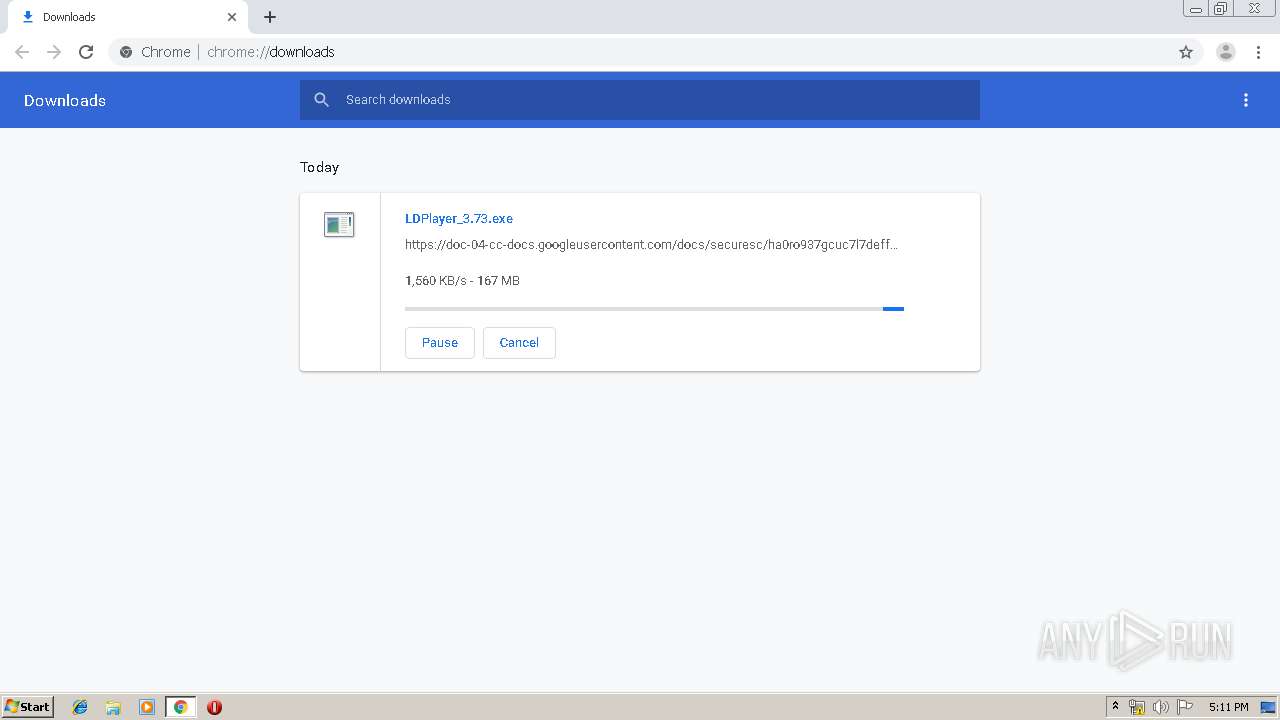The image size is (1280, 720).
Task: Click the show desktop tray icon
Action: [1268, 707]
